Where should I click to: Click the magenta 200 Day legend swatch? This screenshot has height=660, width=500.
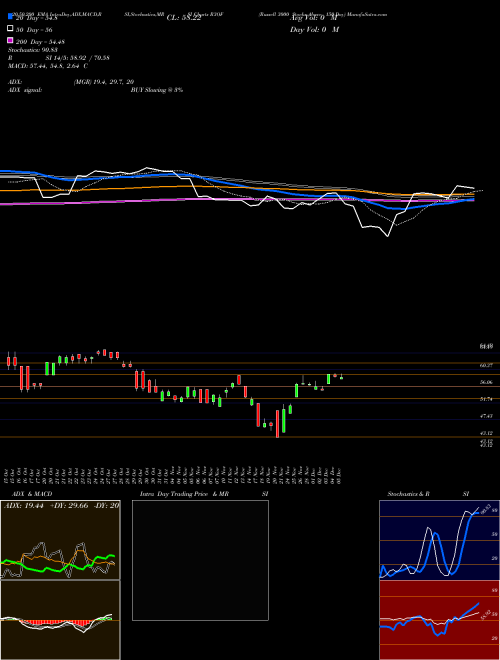(10, 40)
